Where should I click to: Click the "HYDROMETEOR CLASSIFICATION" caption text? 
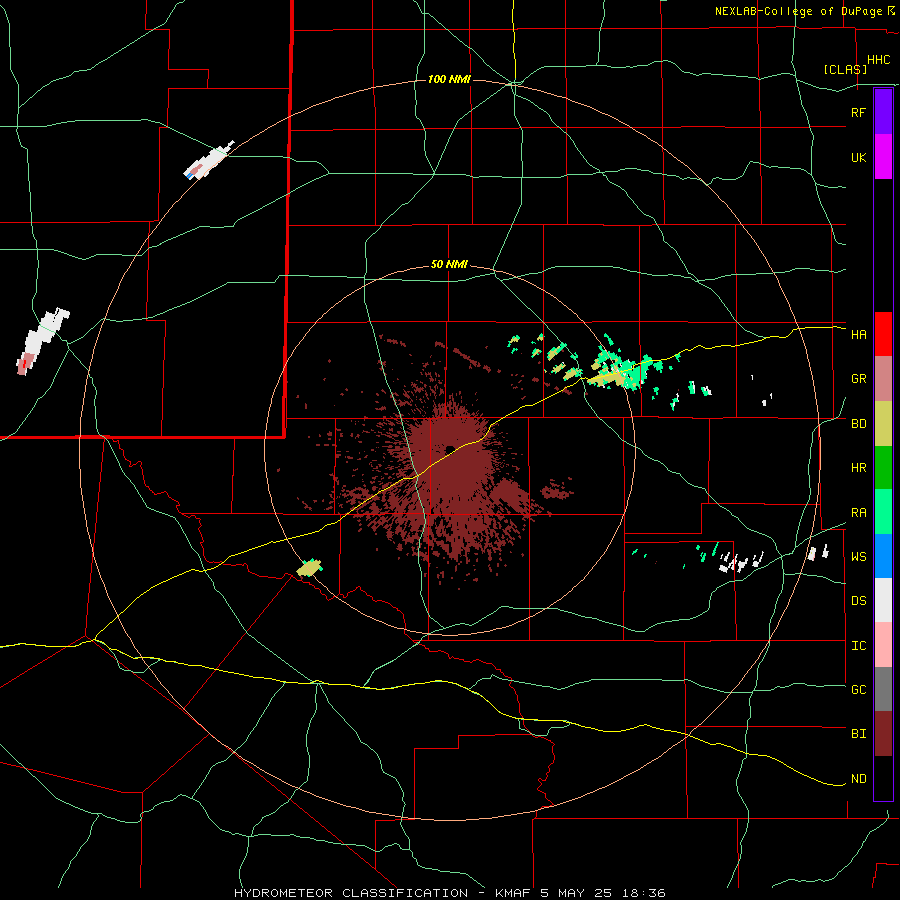tap(351, 893)
